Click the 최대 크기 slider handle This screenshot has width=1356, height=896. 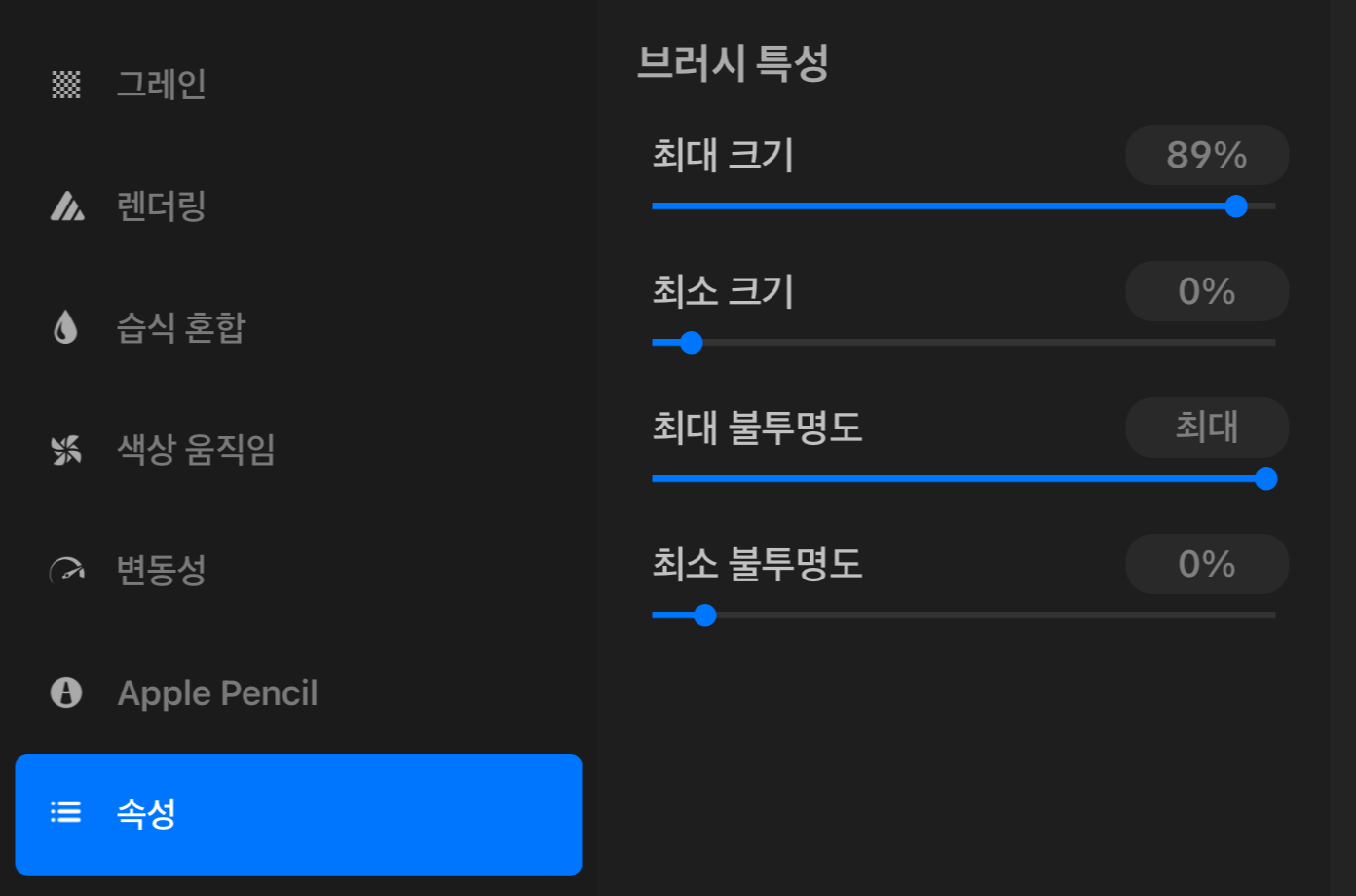click(1236, 205)
